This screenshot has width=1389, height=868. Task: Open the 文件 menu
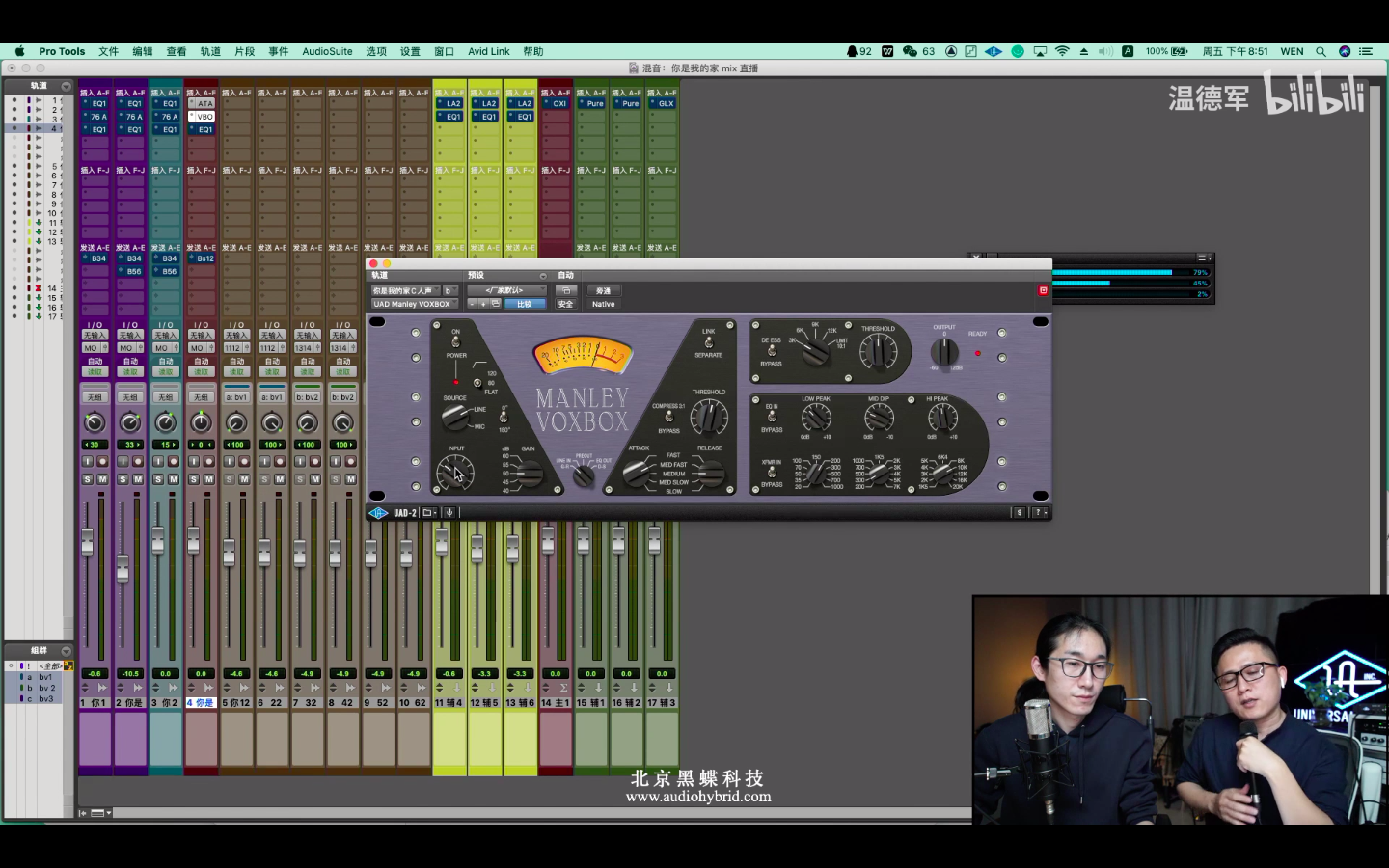pyautogui.click(x=108, y=51)
